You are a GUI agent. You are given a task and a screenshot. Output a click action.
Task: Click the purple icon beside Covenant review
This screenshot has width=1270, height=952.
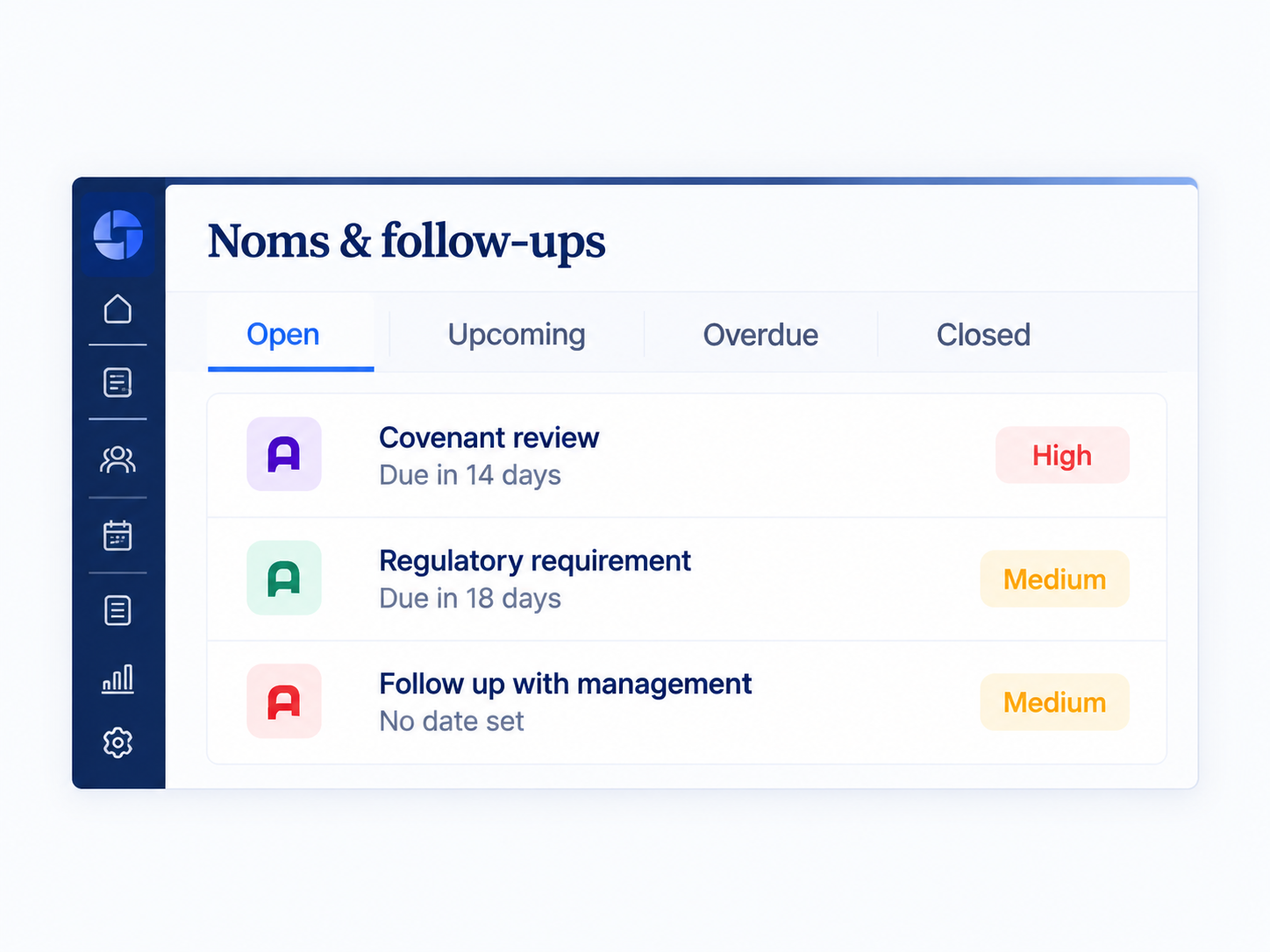pos(284,454)
